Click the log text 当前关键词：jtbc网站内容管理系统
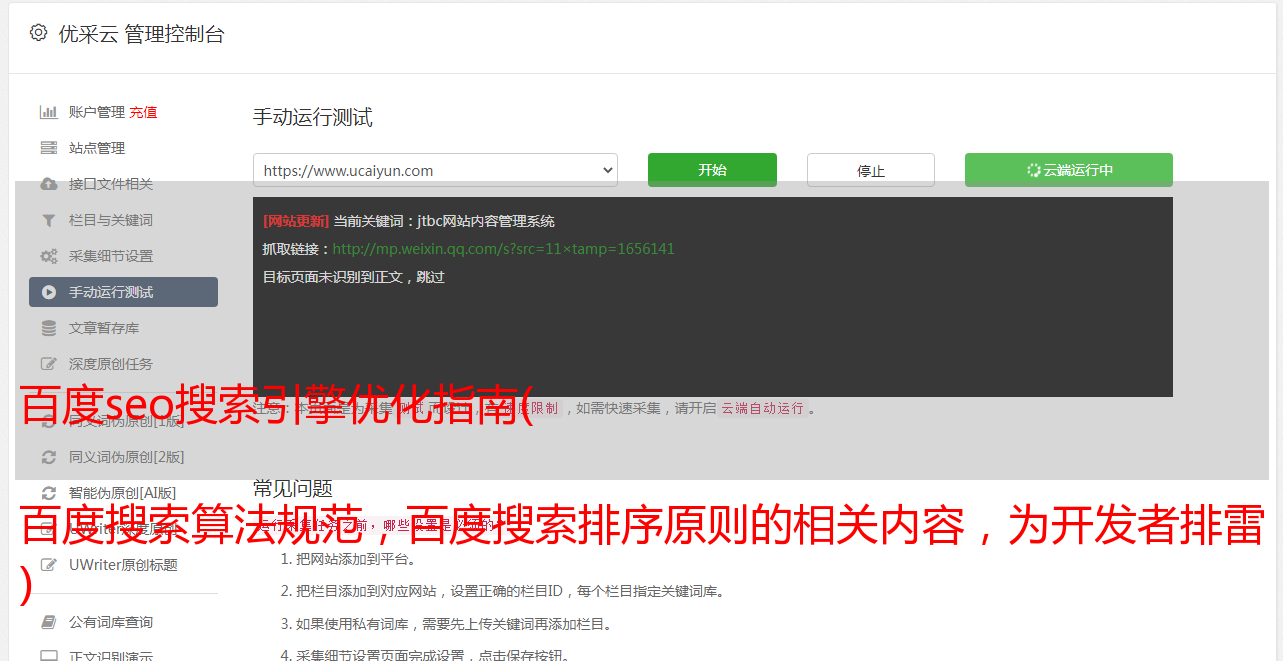This screenshot has width=1283, height=661. coord(444,221)
